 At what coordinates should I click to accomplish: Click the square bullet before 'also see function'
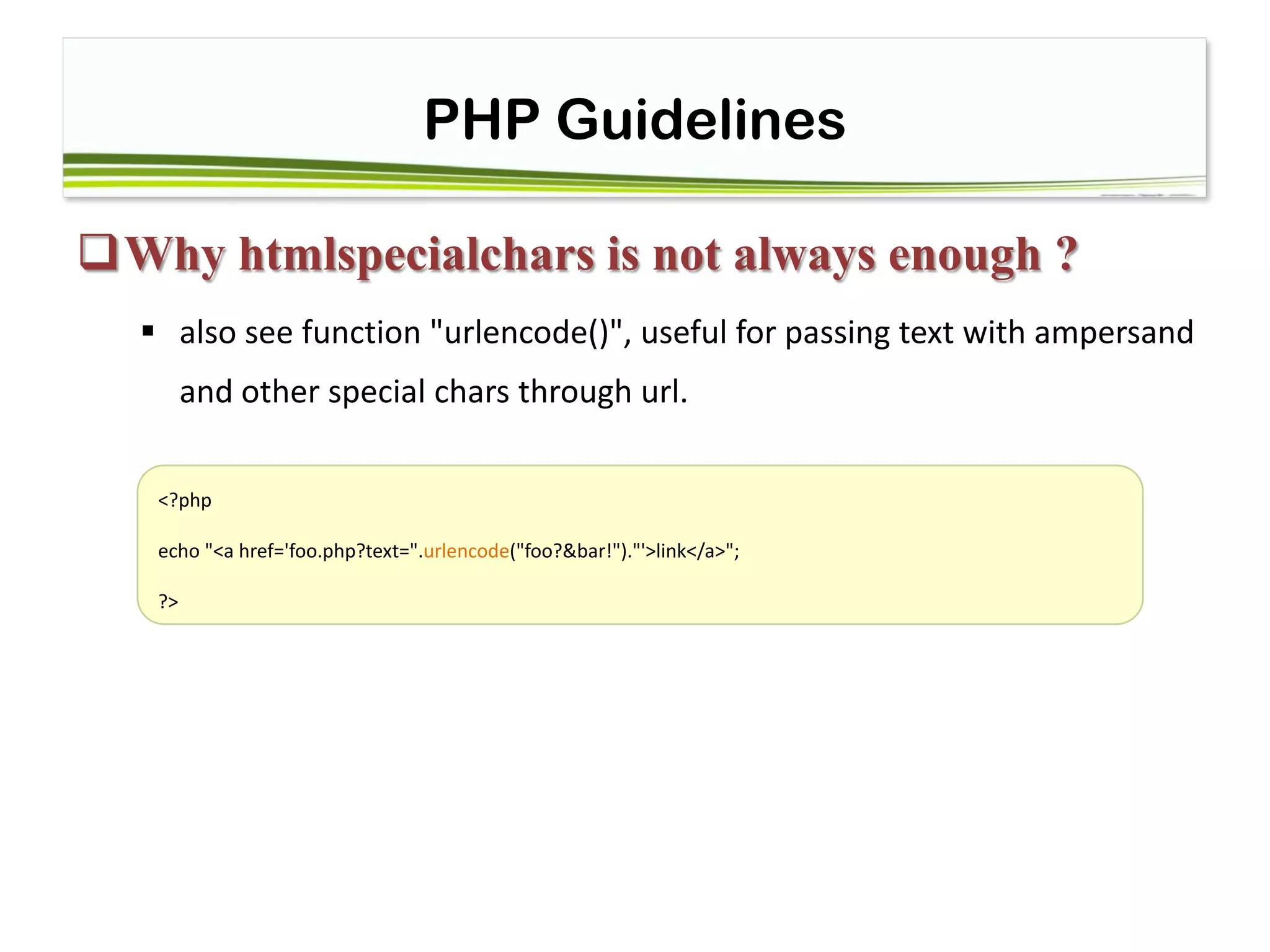(148, 331)
